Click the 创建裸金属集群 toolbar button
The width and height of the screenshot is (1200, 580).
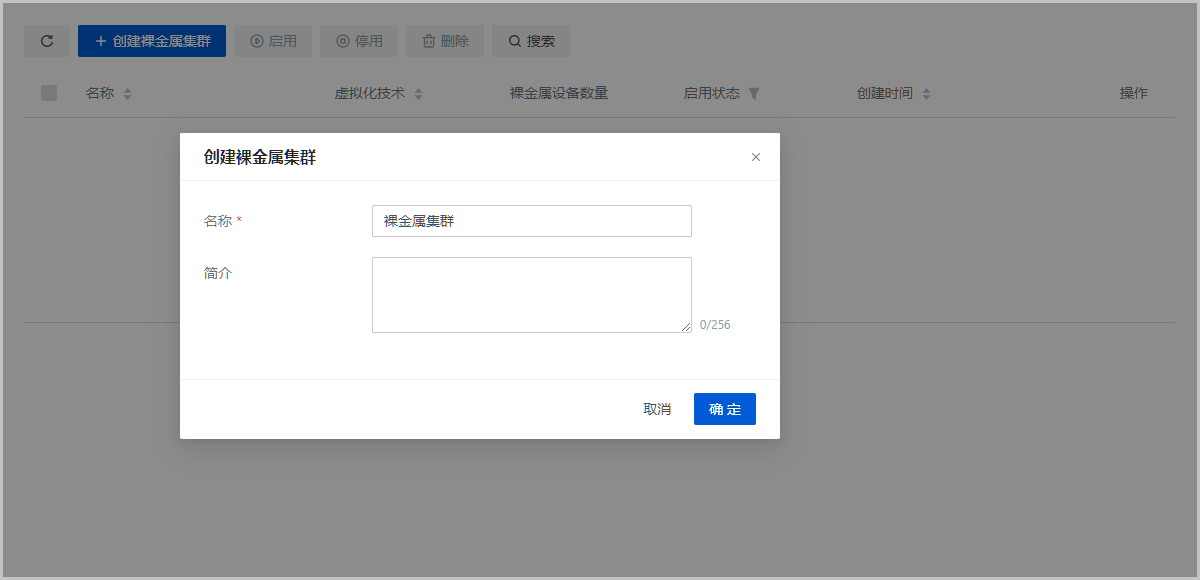click(x=152, y=41)
